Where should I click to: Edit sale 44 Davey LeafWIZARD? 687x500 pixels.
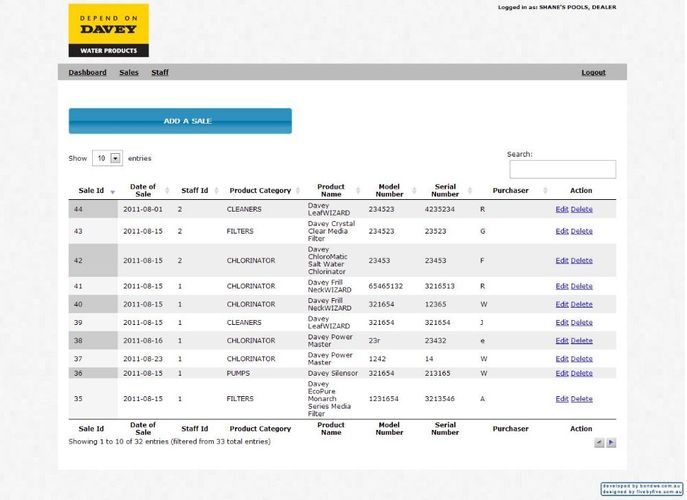562,209
